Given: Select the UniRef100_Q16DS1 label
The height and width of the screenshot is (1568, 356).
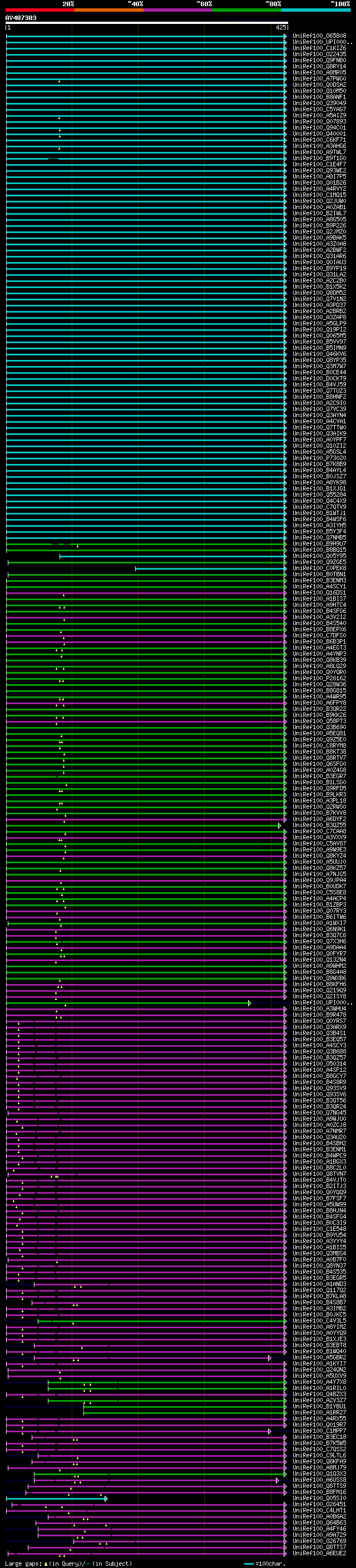Looking at the screenshot, I should click(x=319, y=592).
